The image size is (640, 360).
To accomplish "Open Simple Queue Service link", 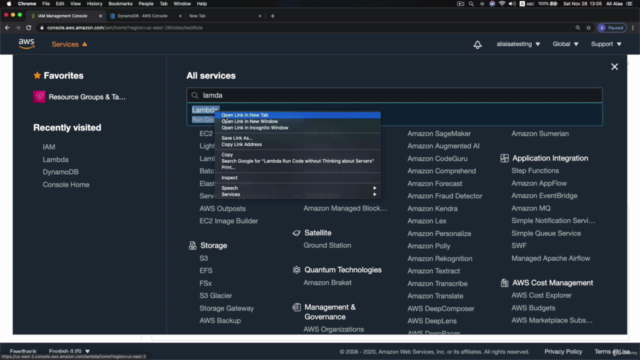I will coord(546,233).
